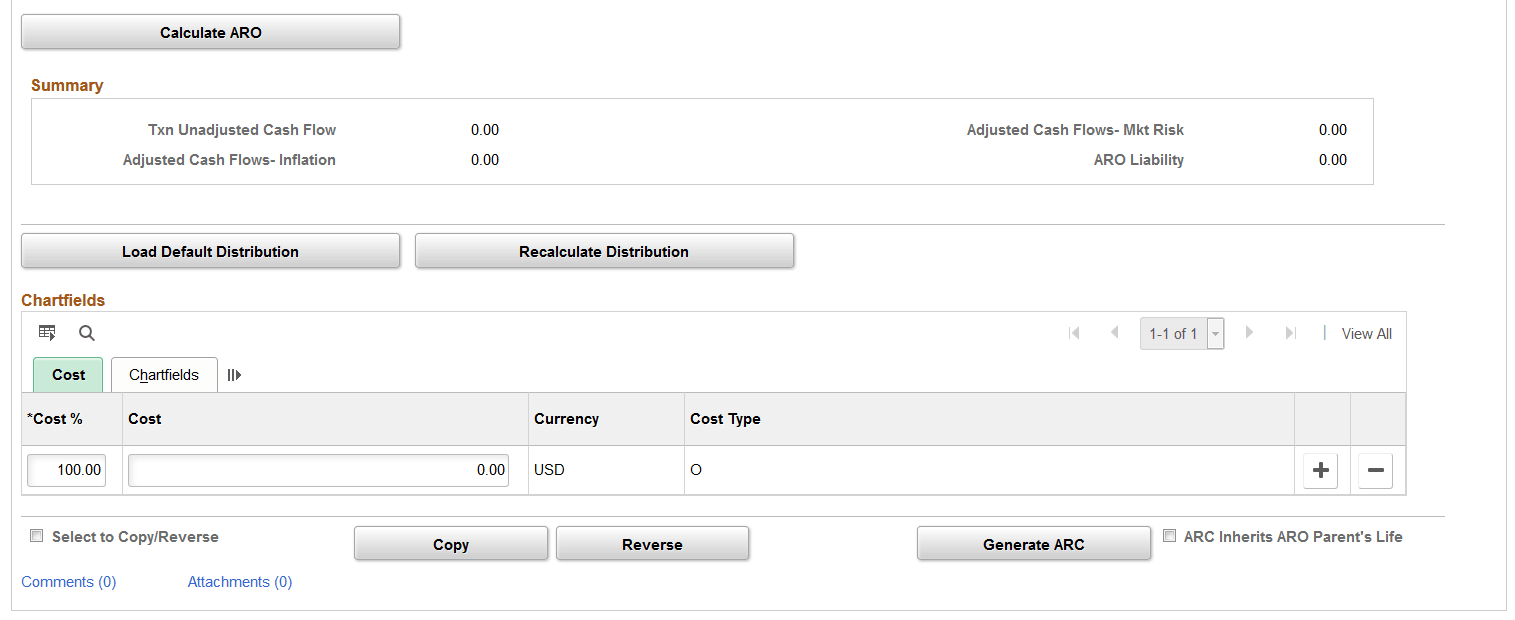Focus the Cost % input field
Viewport: 1515px width, 620px height.
[x=67, y=470]
